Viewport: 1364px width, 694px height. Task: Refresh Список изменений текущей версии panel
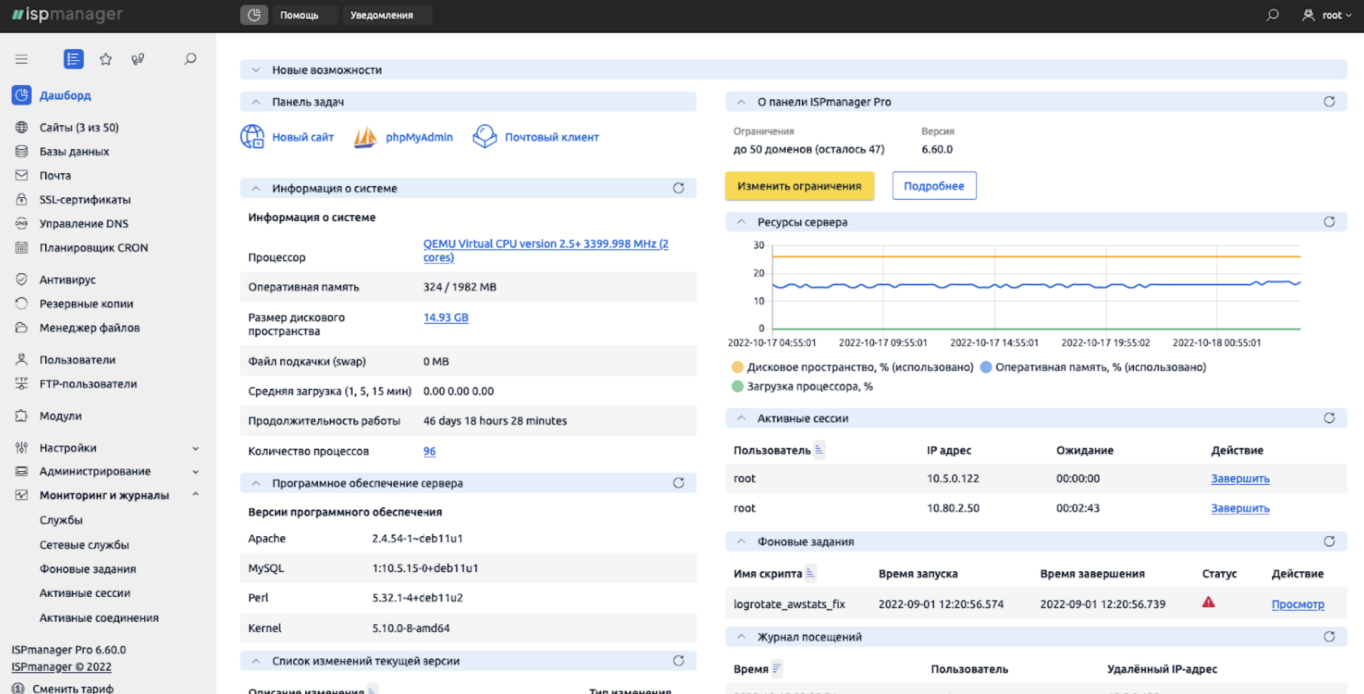coord(678,661)
